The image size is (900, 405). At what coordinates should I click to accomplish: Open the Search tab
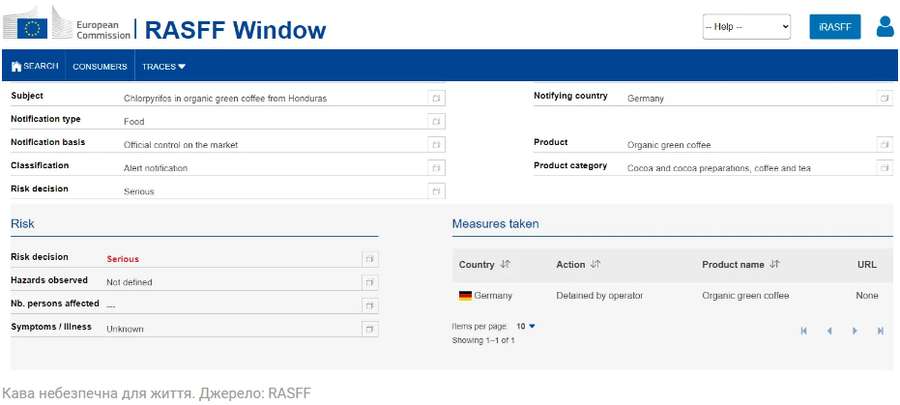(34, 67)
